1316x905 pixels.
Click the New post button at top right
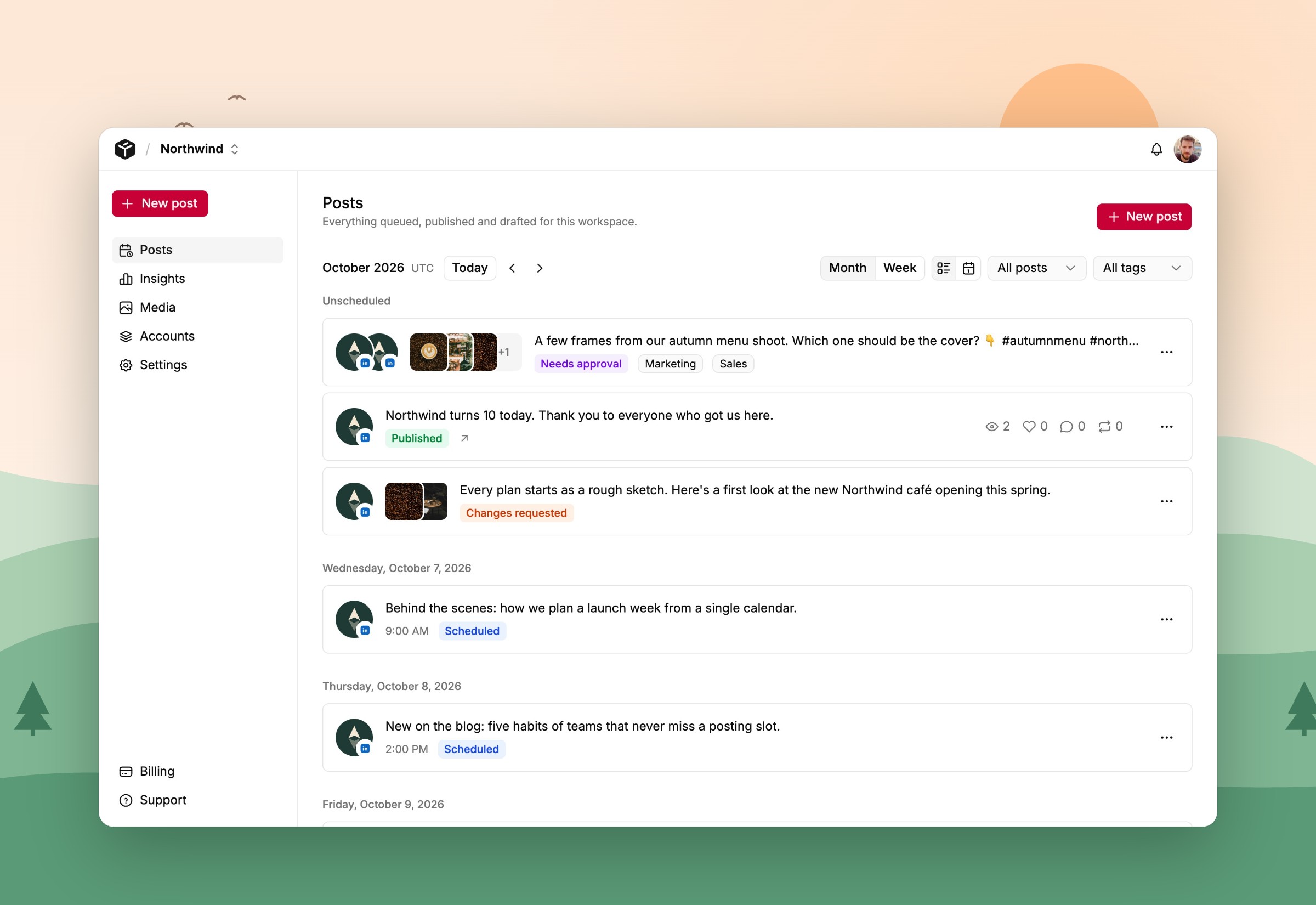point(1144,217)
